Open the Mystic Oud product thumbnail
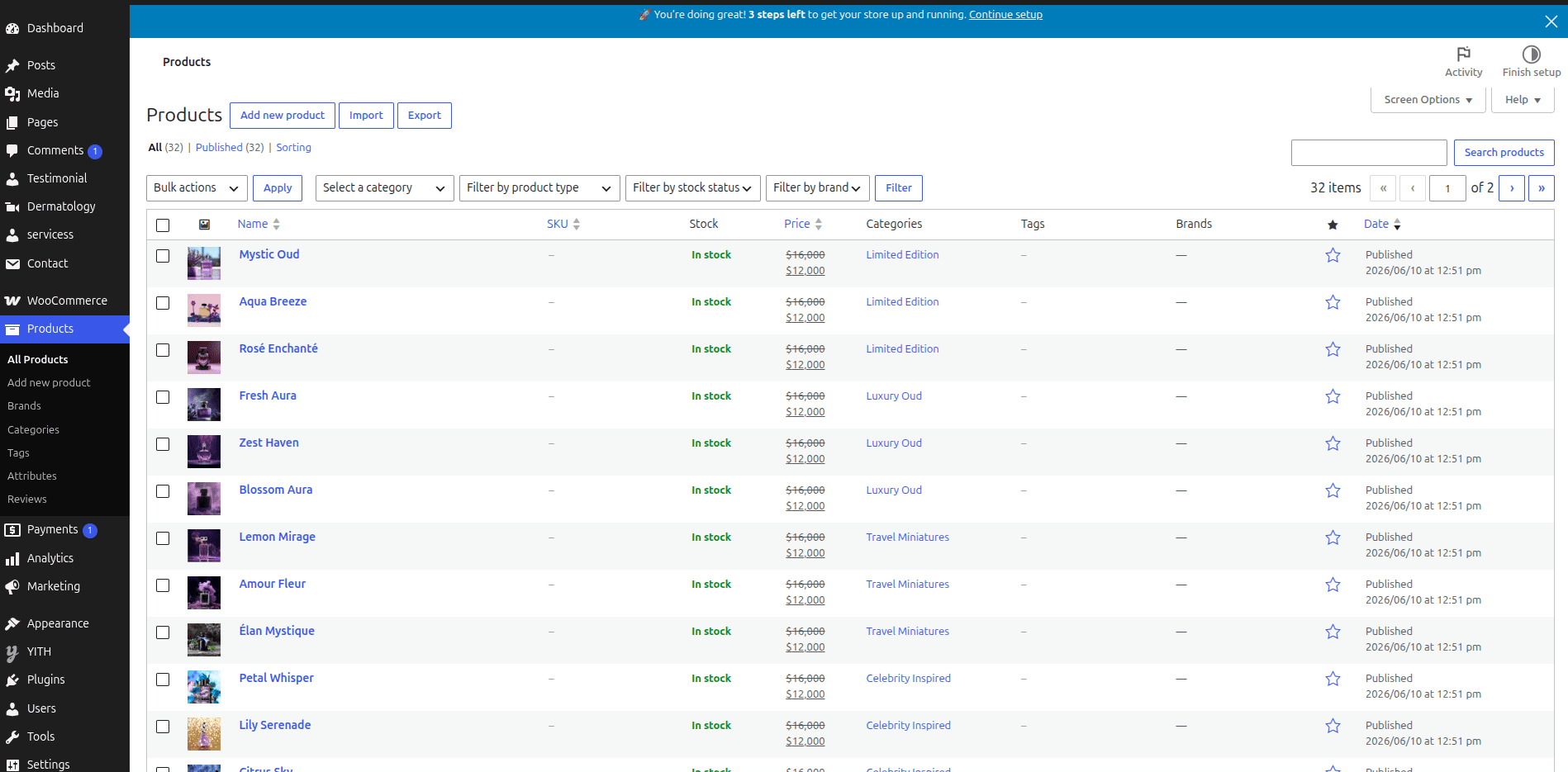This screenshot has height=772, width=1568. [204, 263]
